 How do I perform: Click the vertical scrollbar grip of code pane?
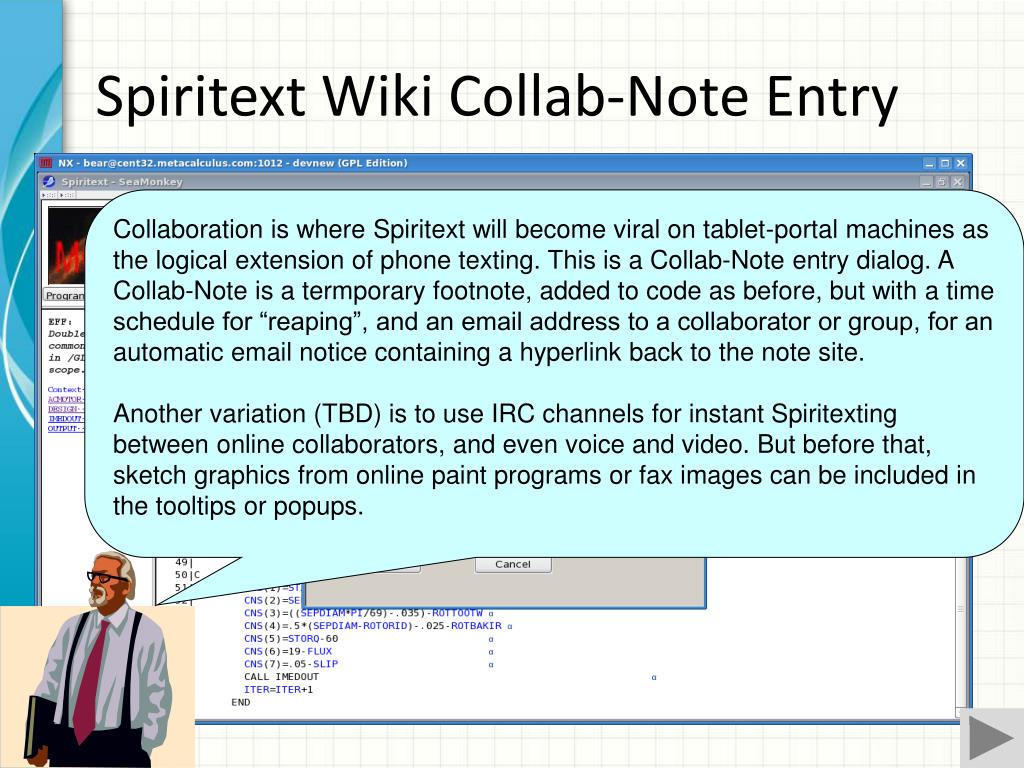961,609
